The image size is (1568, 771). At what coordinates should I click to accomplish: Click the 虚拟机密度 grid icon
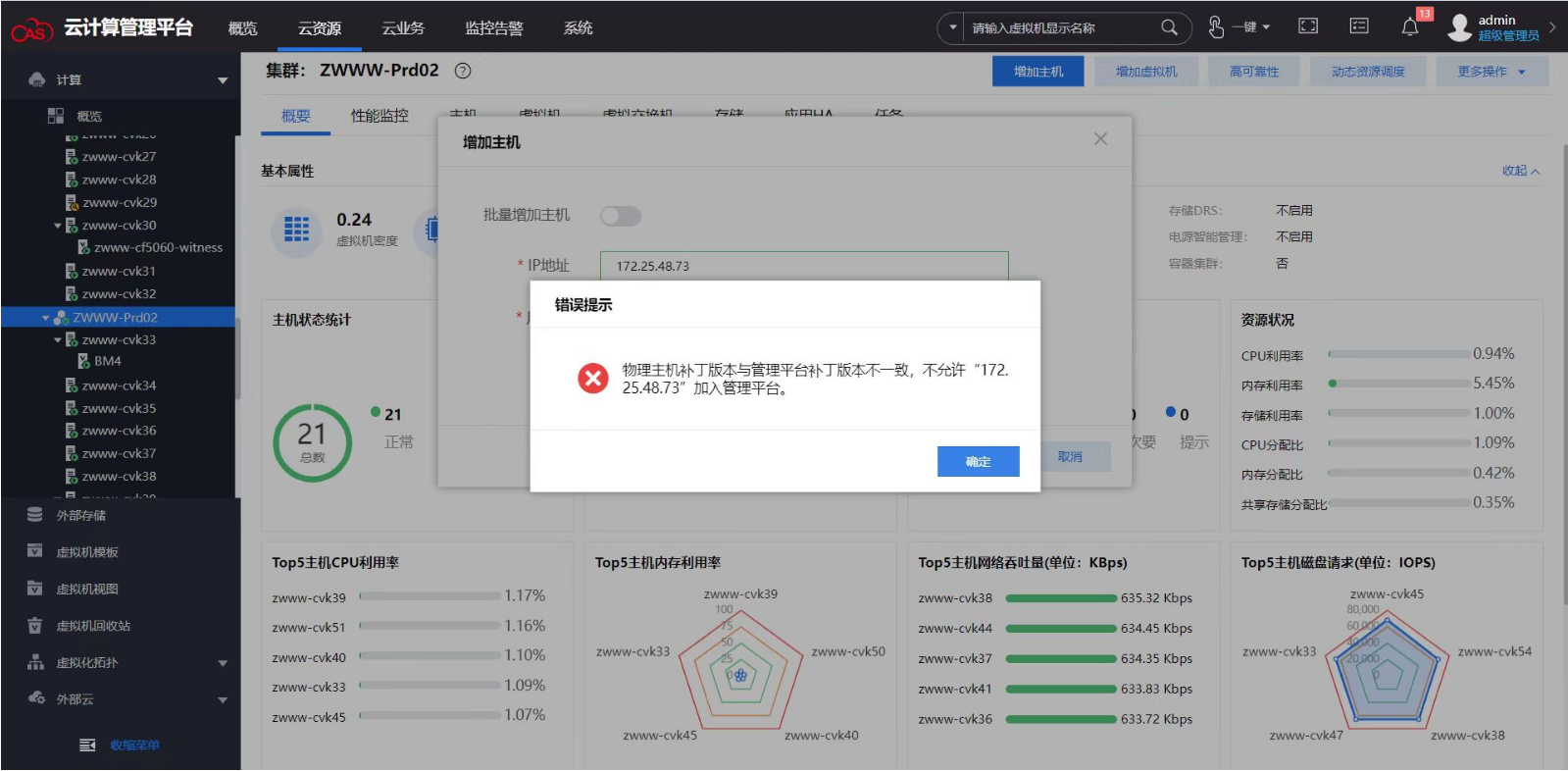(296, 231)
